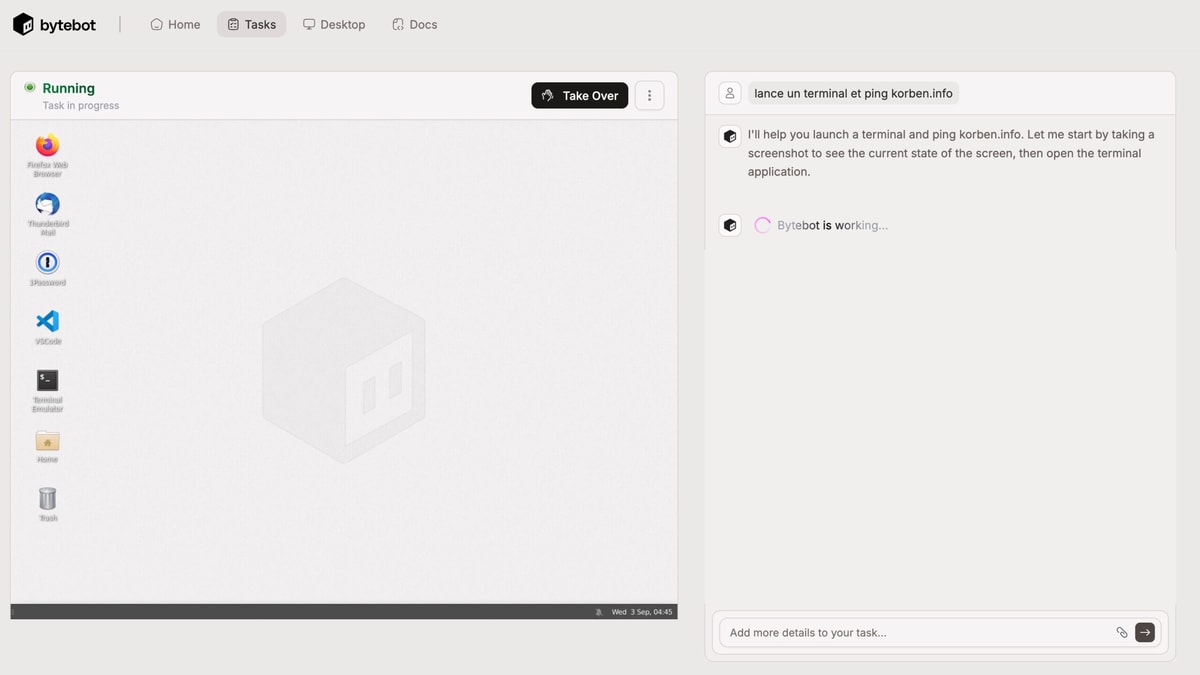Click the taskbar clock showing Wed 3 Sep
Screen dimensions: 1200x675
[642, 612]
